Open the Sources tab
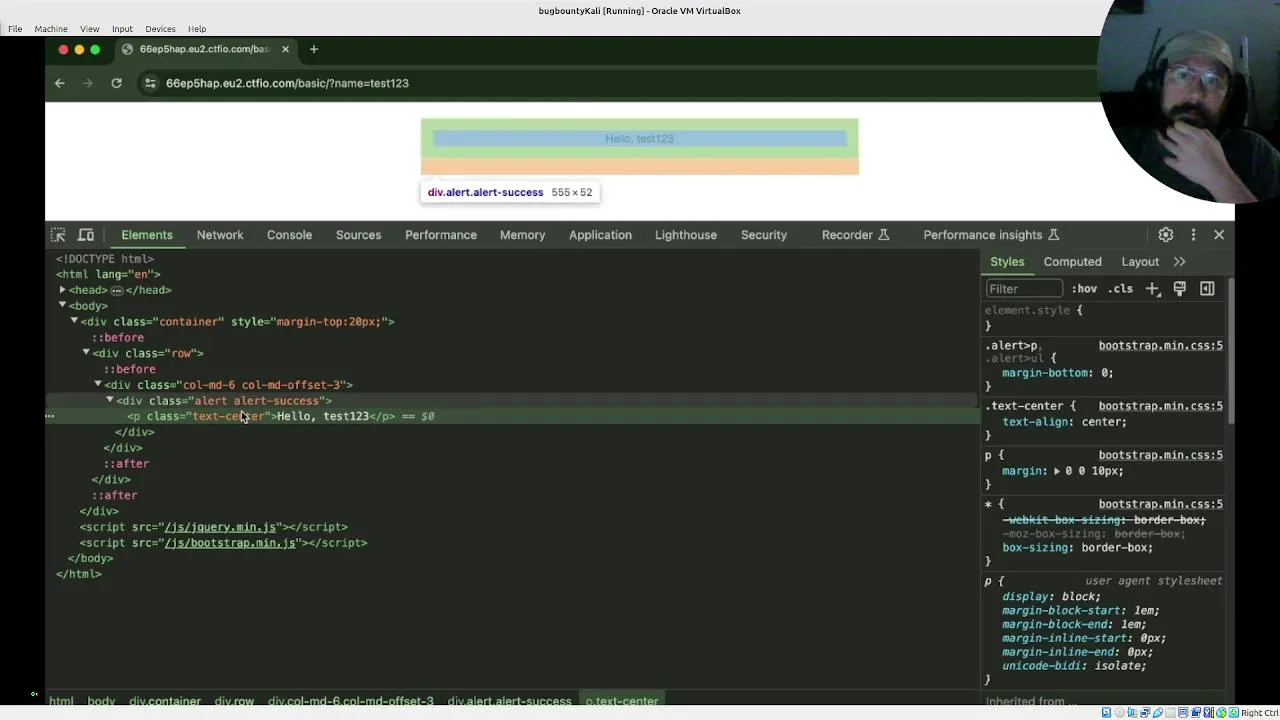This screenshot has height=720, width=1280. pyautogui.click(x=358, y=235)
